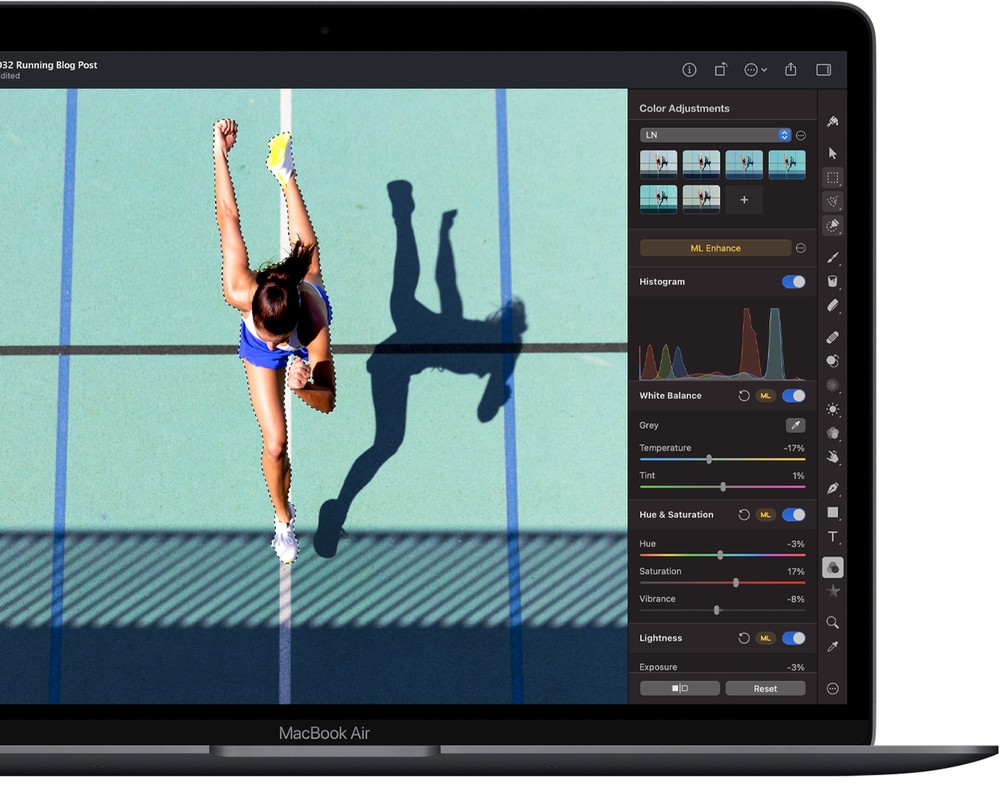Open options menu beside ML Enhance

click(800, 248)
